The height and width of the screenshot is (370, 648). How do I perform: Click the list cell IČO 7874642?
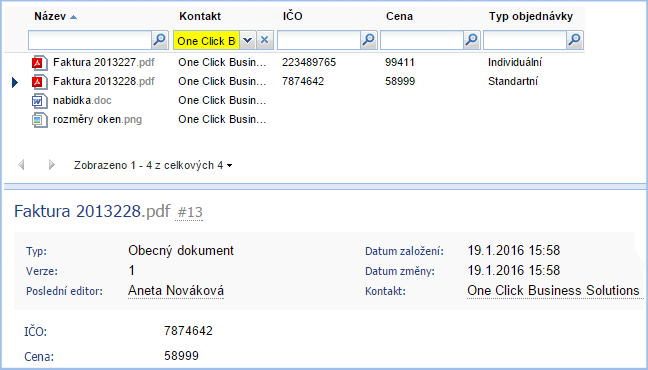click(303, 81)
